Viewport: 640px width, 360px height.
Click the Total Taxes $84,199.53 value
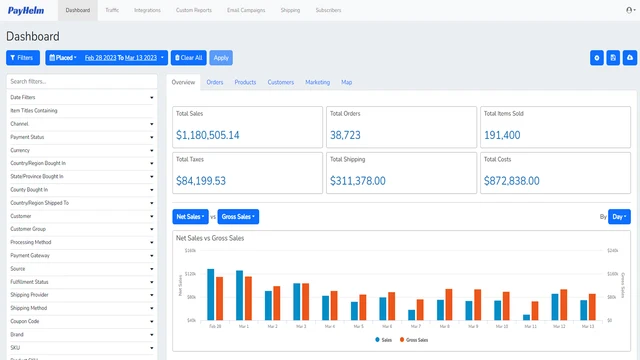click(201, 181)
